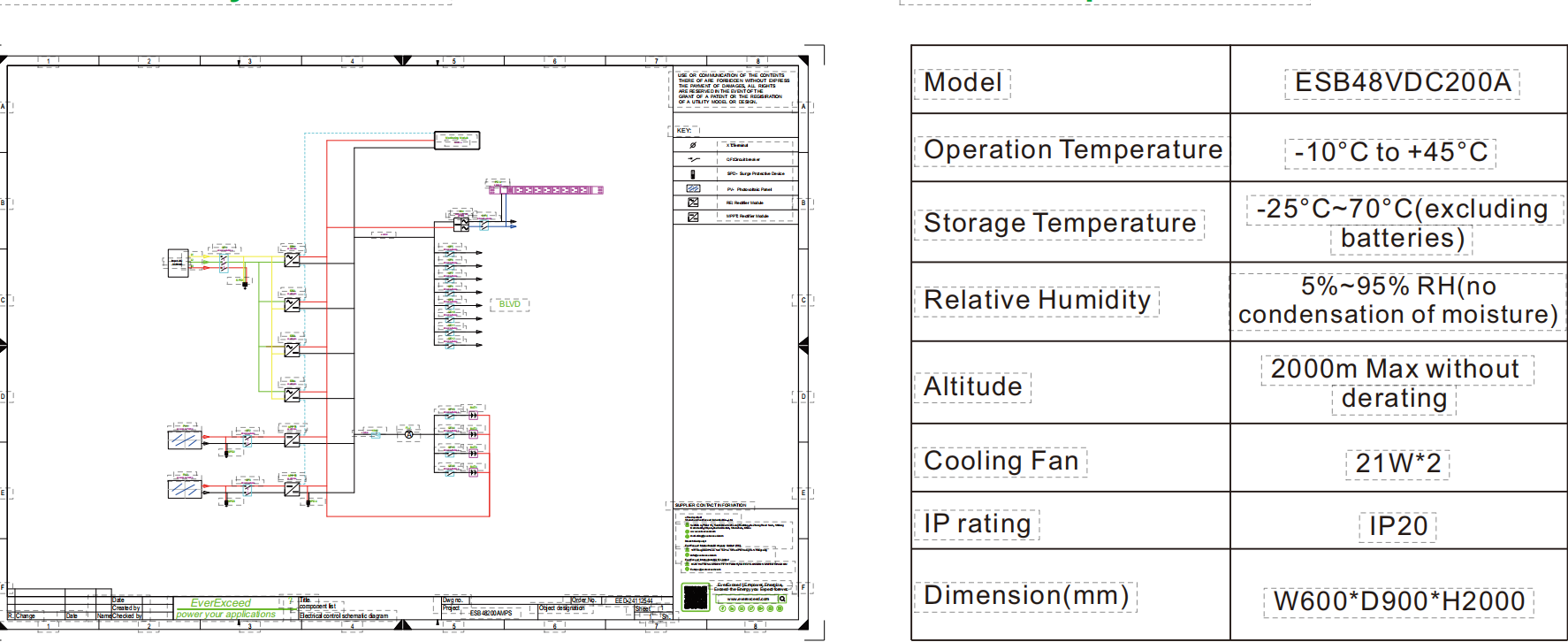The height and width of the screenshot is (642, 1568).
Task: Select the upper photovoltaic panel in the schematic
Action: (x=185, y=438)
